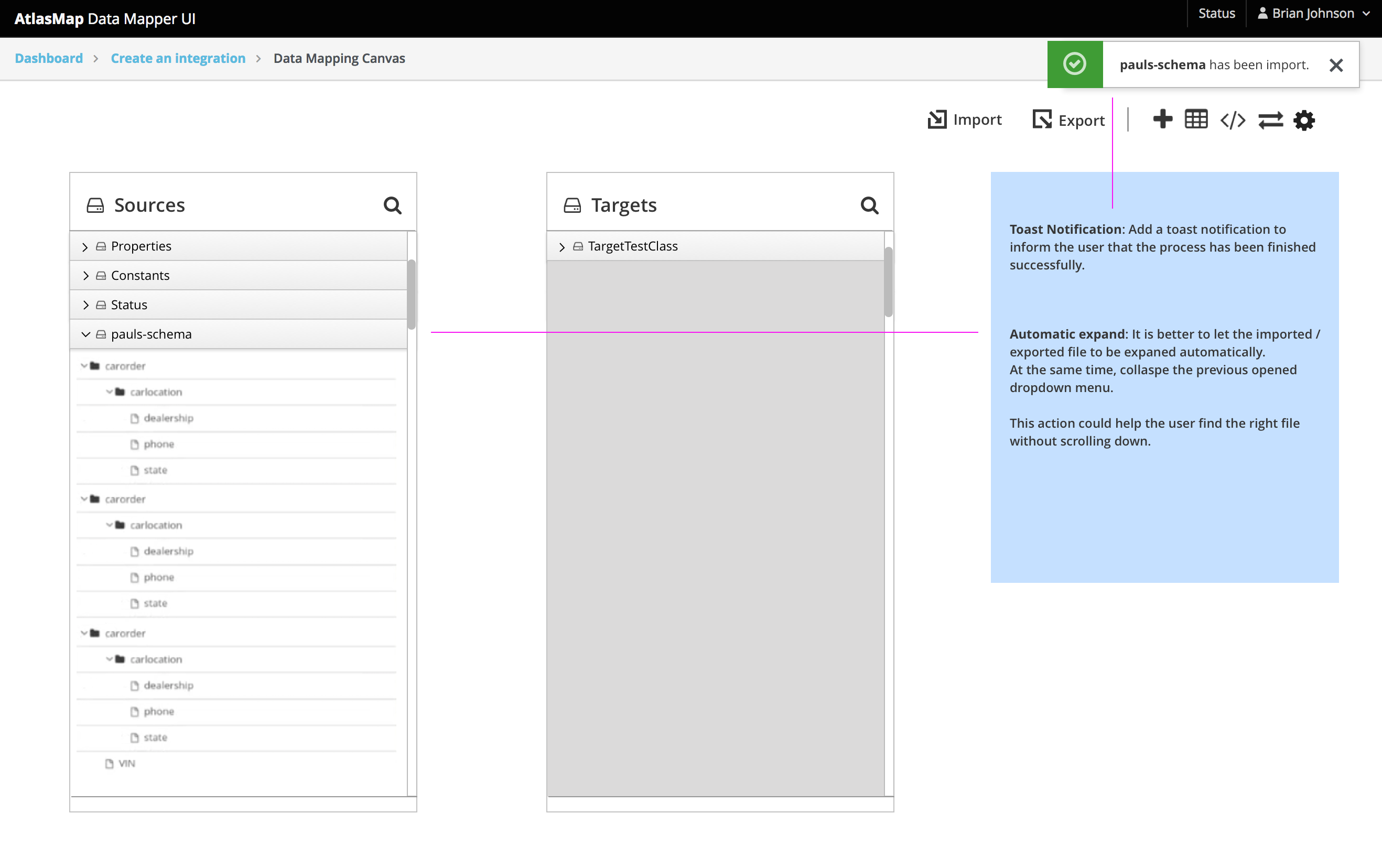Screen dimensions: 1382x868
Task: Open the settings gear icon
Action: [1304, 120]
